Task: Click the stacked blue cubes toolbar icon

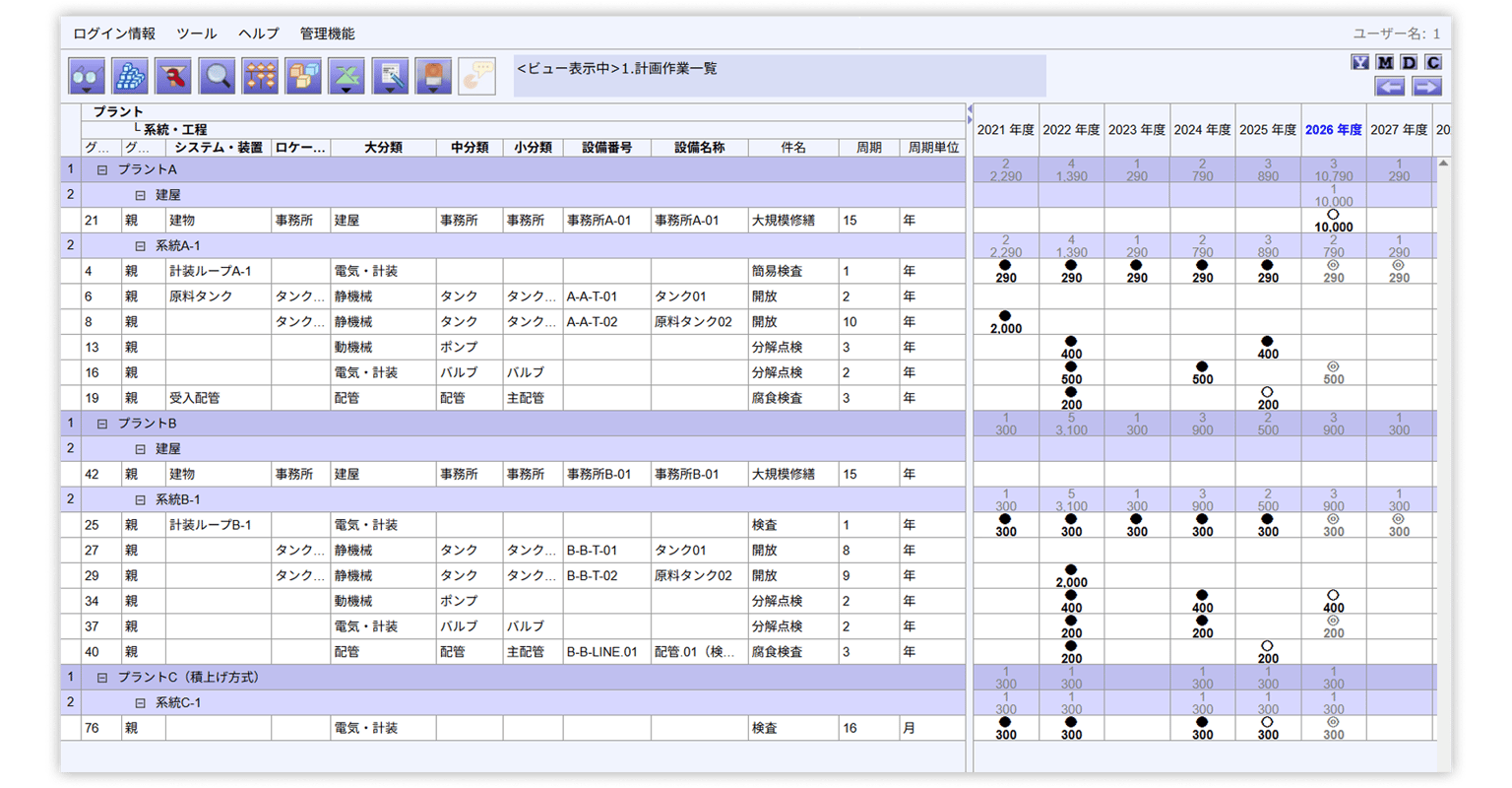Action: (130, 77)
